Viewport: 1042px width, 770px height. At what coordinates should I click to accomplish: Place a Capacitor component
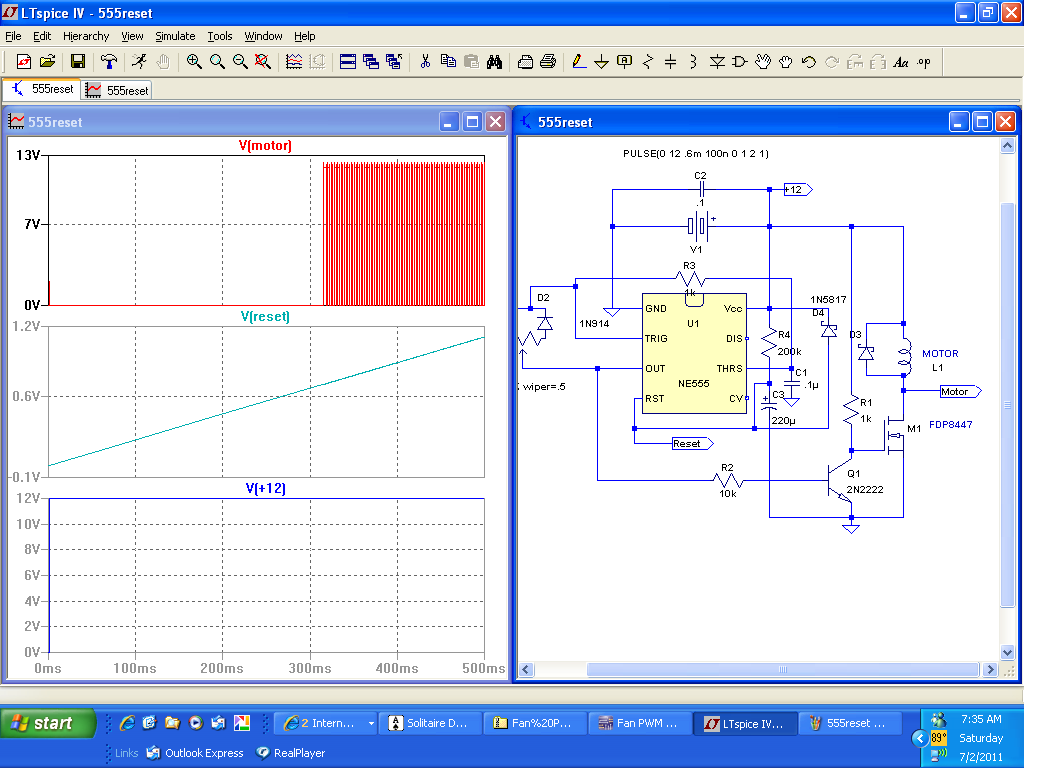pos(671,62)
